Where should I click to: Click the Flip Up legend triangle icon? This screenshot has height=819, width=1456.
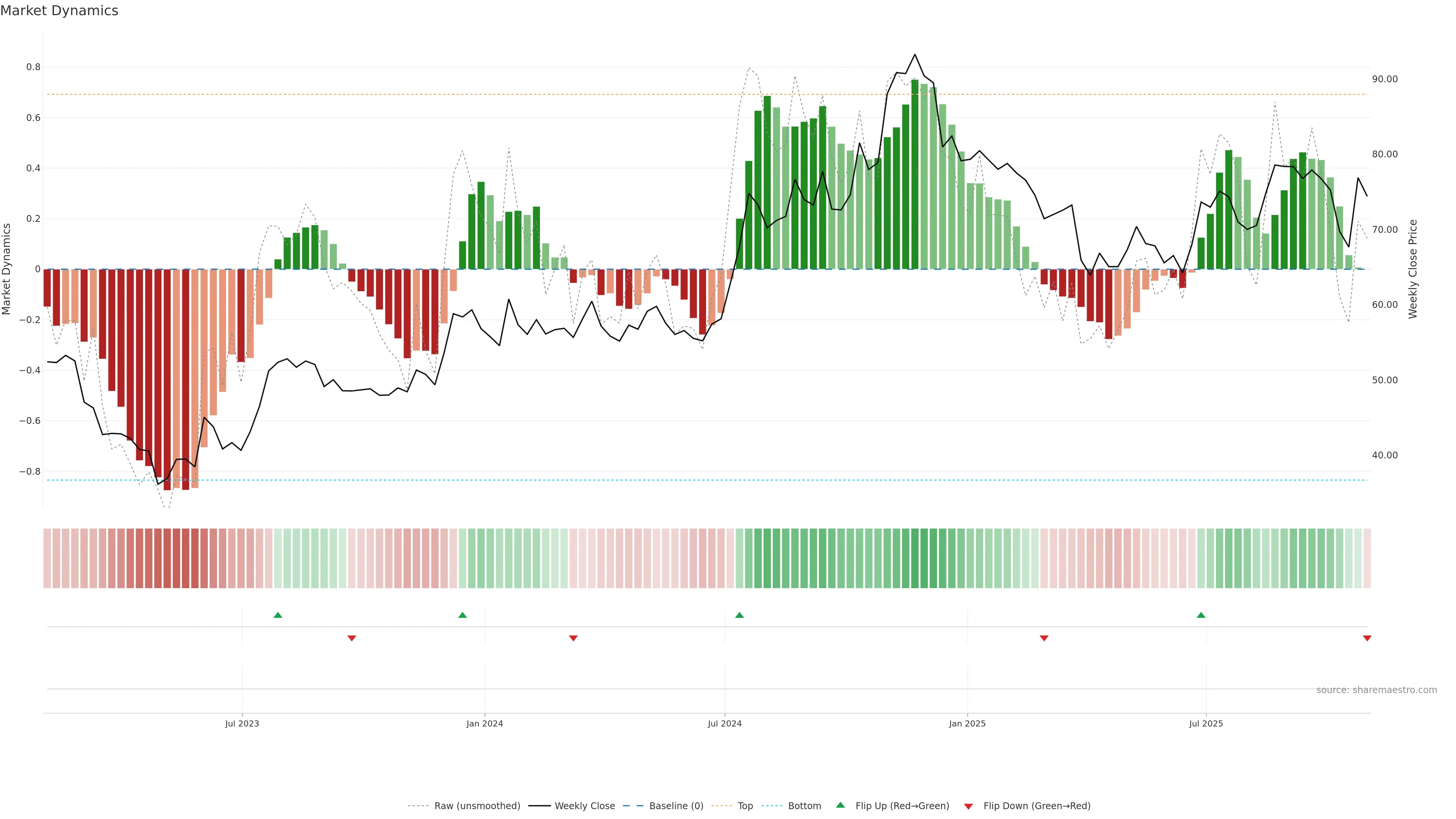[x=841, y=805]
